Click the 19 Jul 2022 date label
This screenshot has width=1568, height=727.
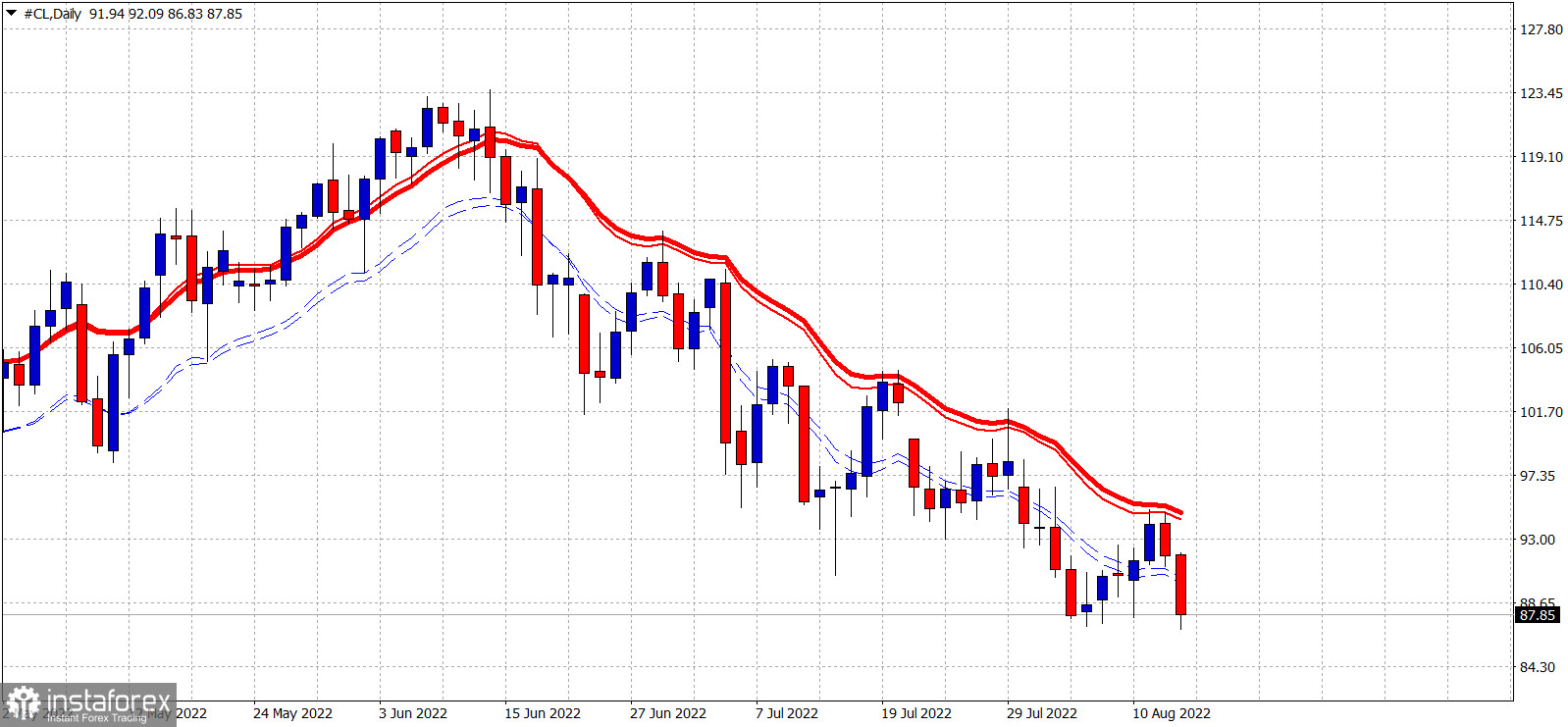(916, 713)
